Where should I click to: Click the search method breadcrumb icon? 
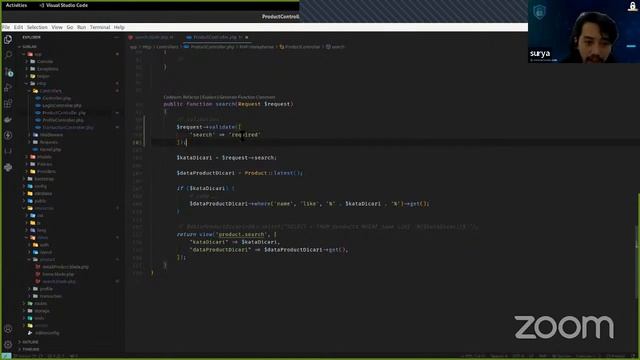(x=328, y=47)
